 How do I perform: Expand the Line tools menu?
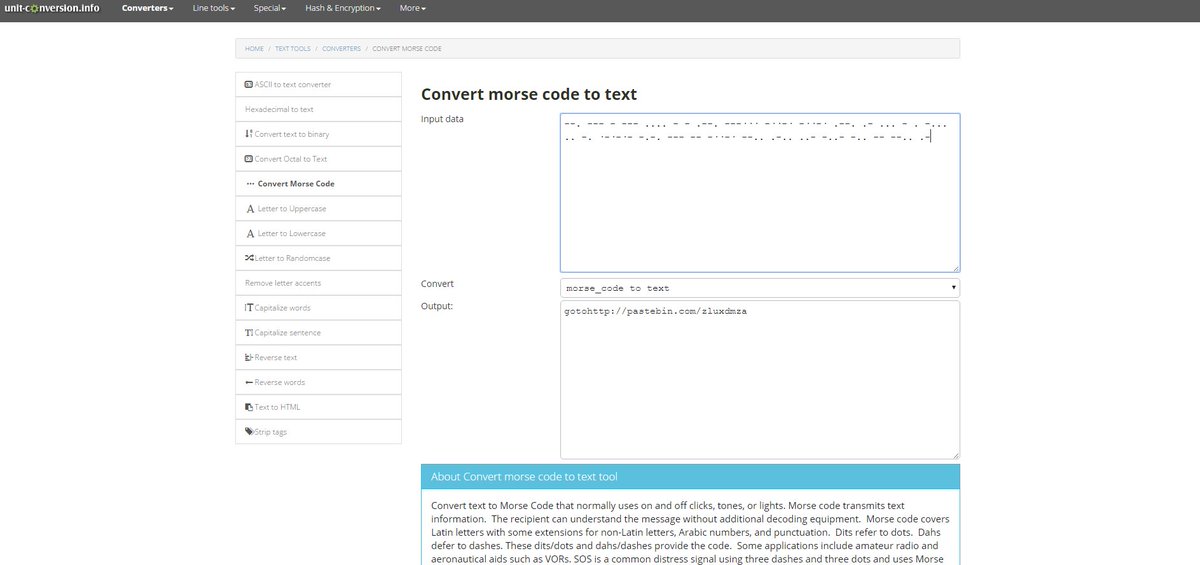click(x=214, y=8)
